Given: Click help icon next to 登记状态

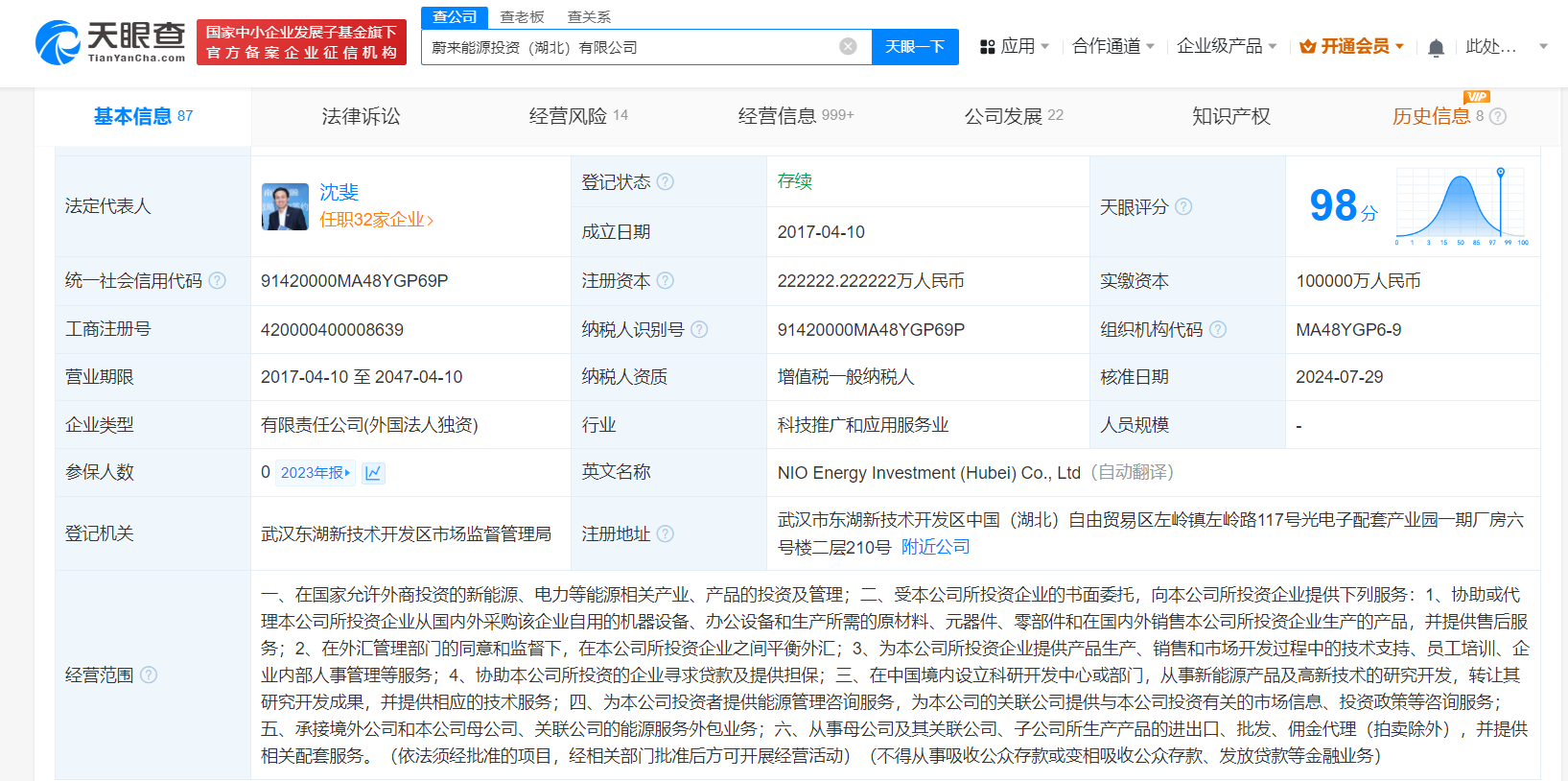Looking at the screenshot, I should [666, 181].
